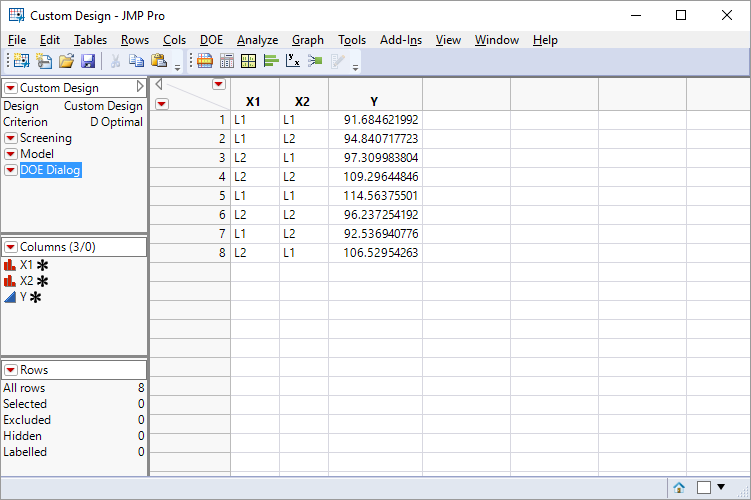Click the nominal bar icon beside X2
The height and width of the screenshot is (500, 751).
click(10, 281)
